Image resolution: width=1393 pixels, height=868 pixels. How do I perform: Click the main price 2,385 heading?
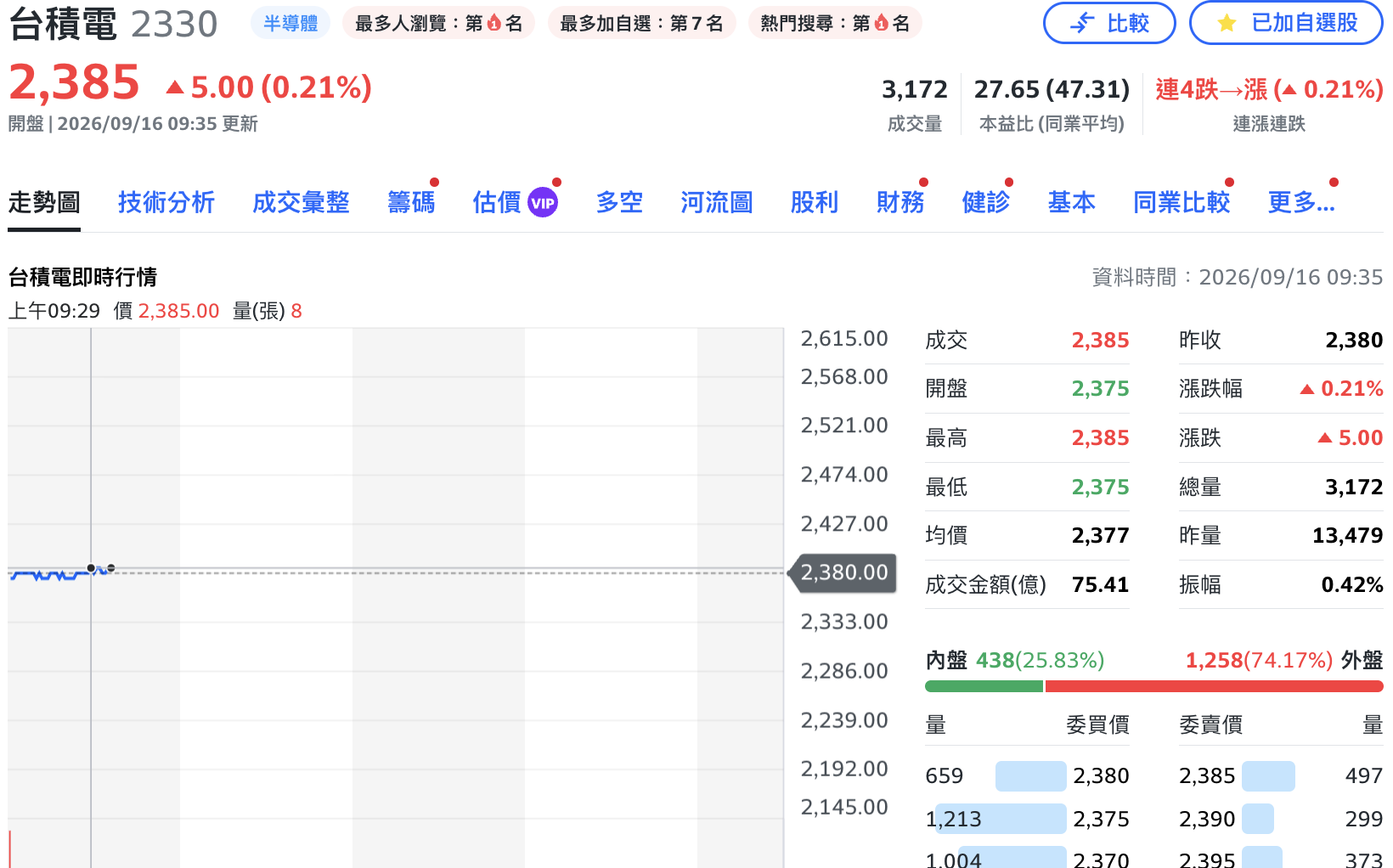point(74,83)
